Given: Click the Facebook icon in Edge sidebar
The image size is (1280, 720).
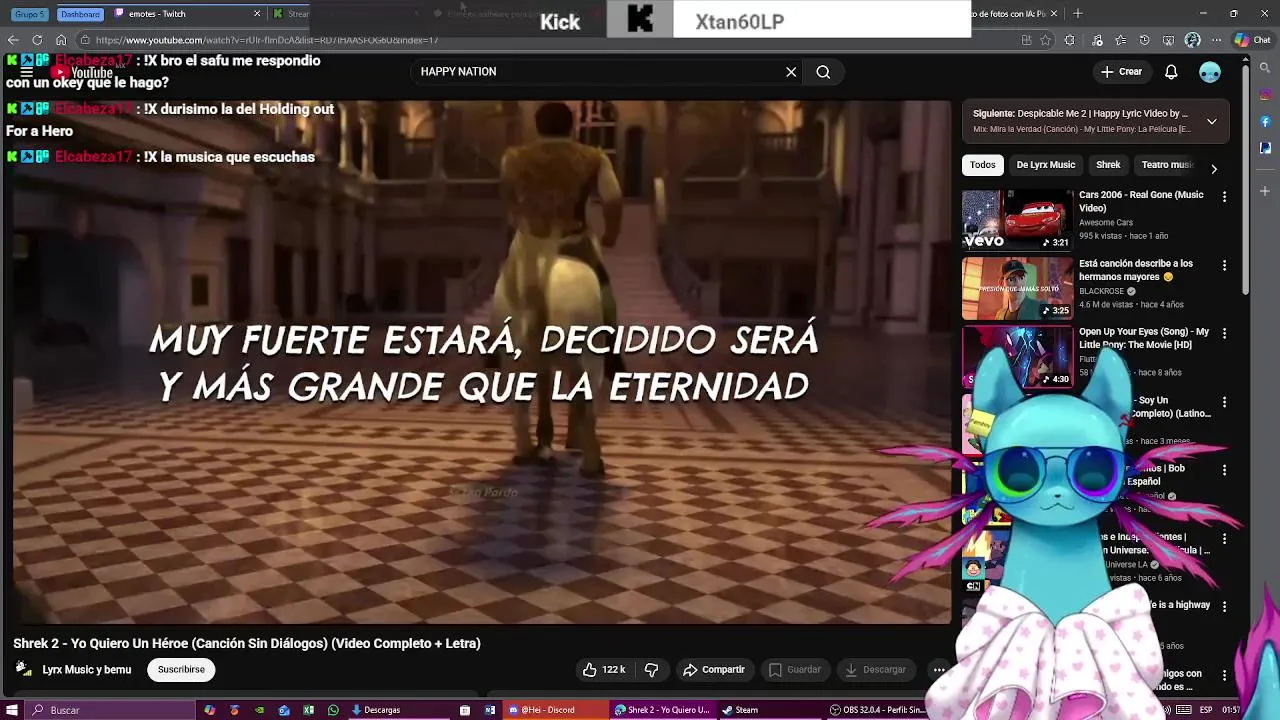Looking at the screenshot, I should pyautogui.click(x=1265, y=122).
